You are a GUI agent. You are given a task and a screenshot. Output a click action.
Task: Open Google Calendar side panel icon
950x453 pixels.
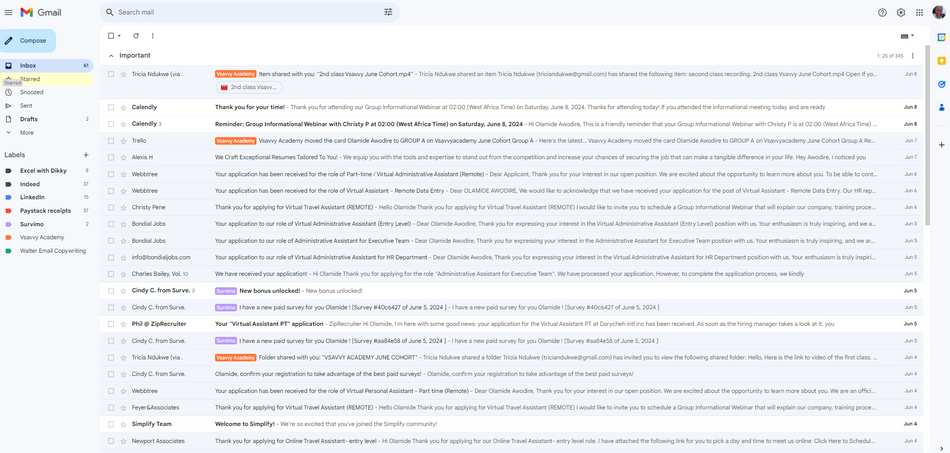[942, 37]
